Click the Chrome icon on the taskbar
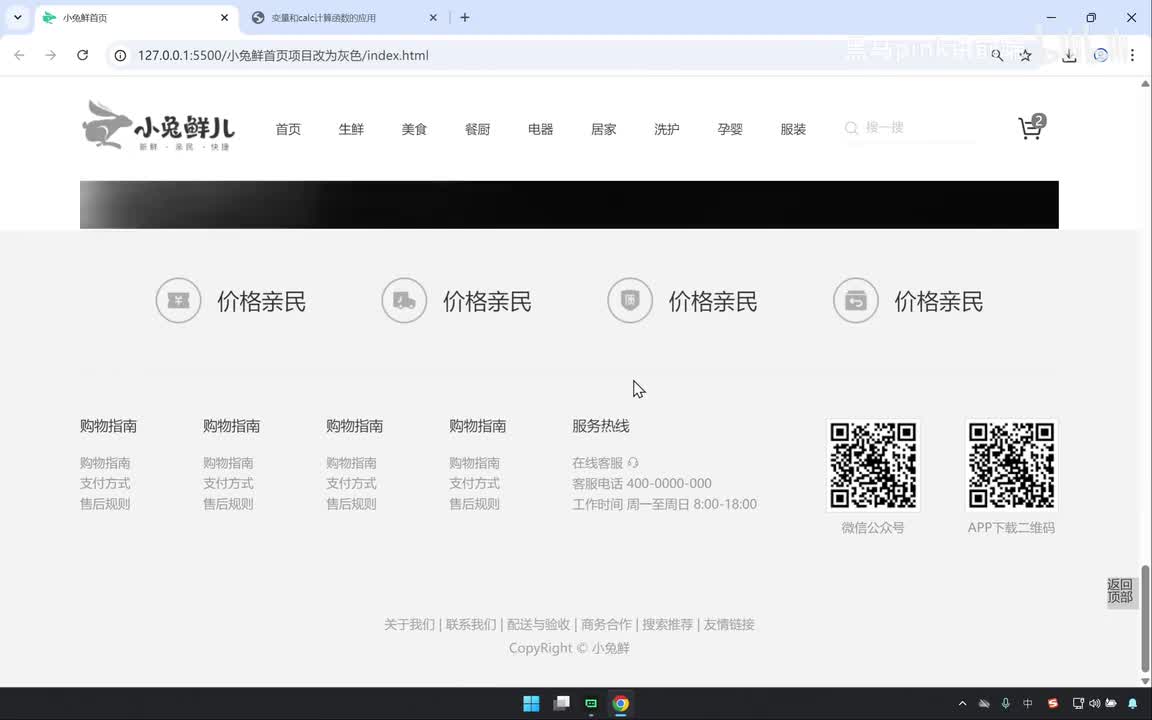This screenshot has width=1152, height=720. pos(621,704)
